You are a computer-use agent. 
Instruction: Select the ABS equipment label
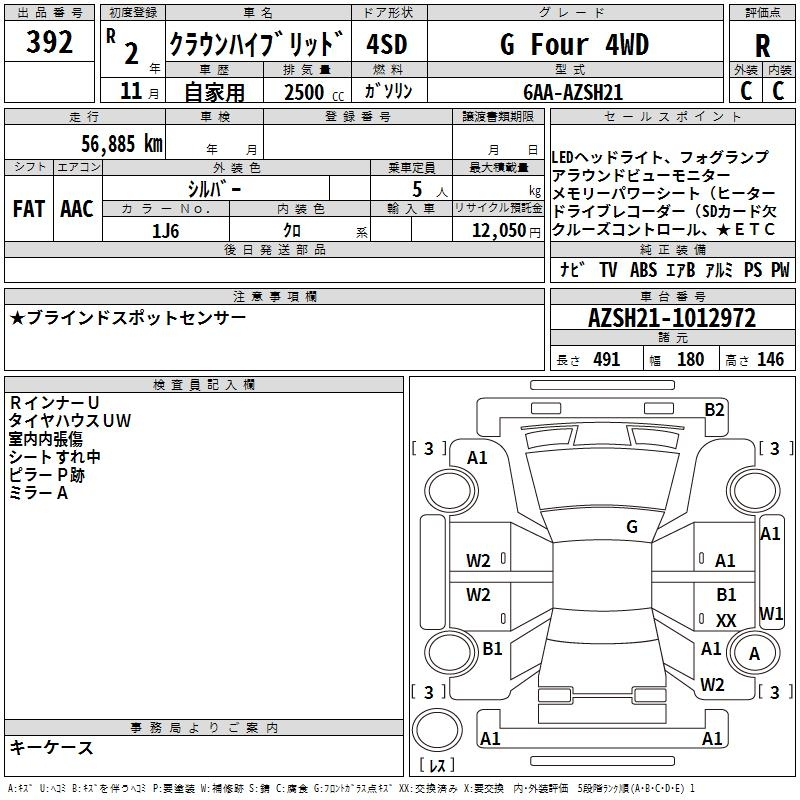(x=644, y=270)
